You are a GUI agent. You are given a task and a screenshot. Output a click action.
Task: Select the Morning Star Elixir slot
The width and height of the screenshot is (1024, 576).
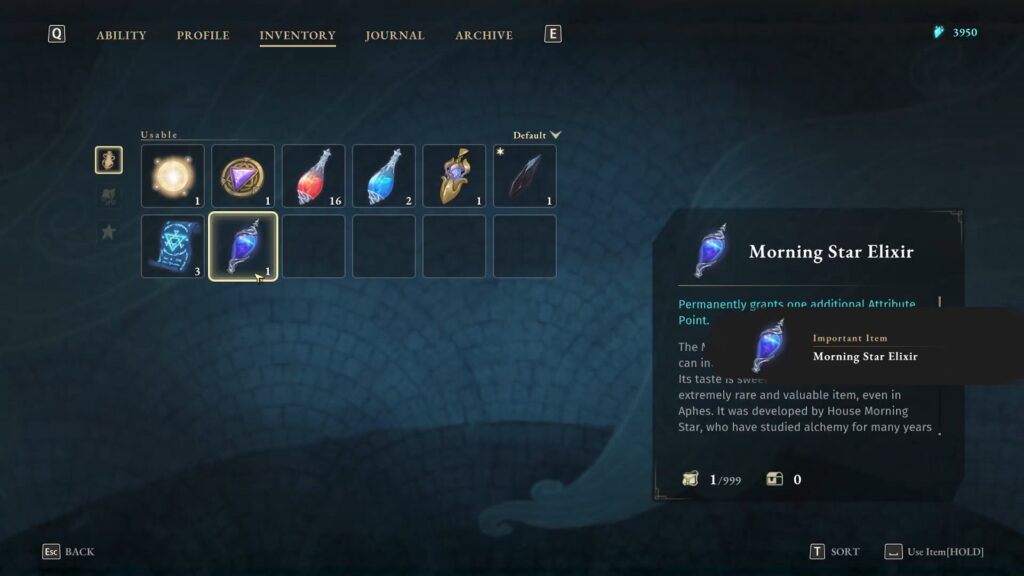(x=243, y=246)
